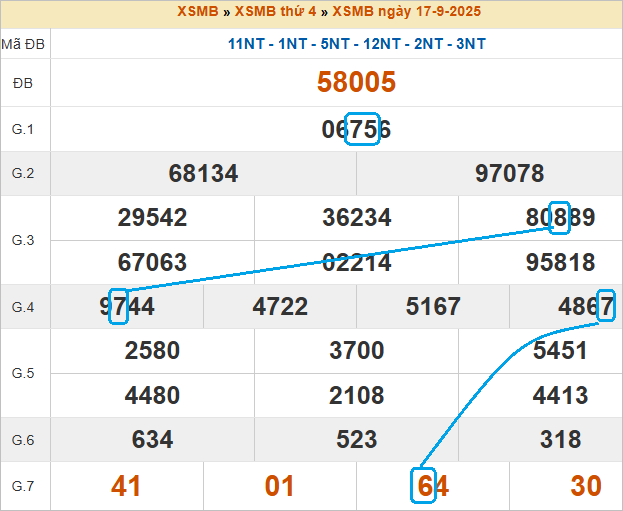
Task: Click the highlighted digit 7 in 4867
Action: 605,307
